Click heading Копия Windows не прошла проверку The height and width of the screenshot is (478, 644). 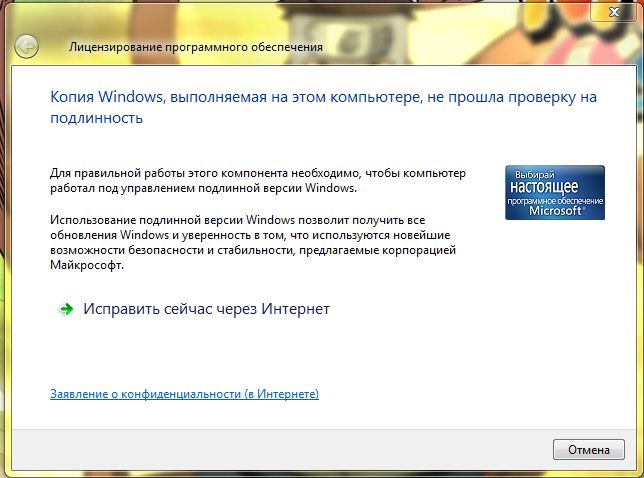(323, 107)
